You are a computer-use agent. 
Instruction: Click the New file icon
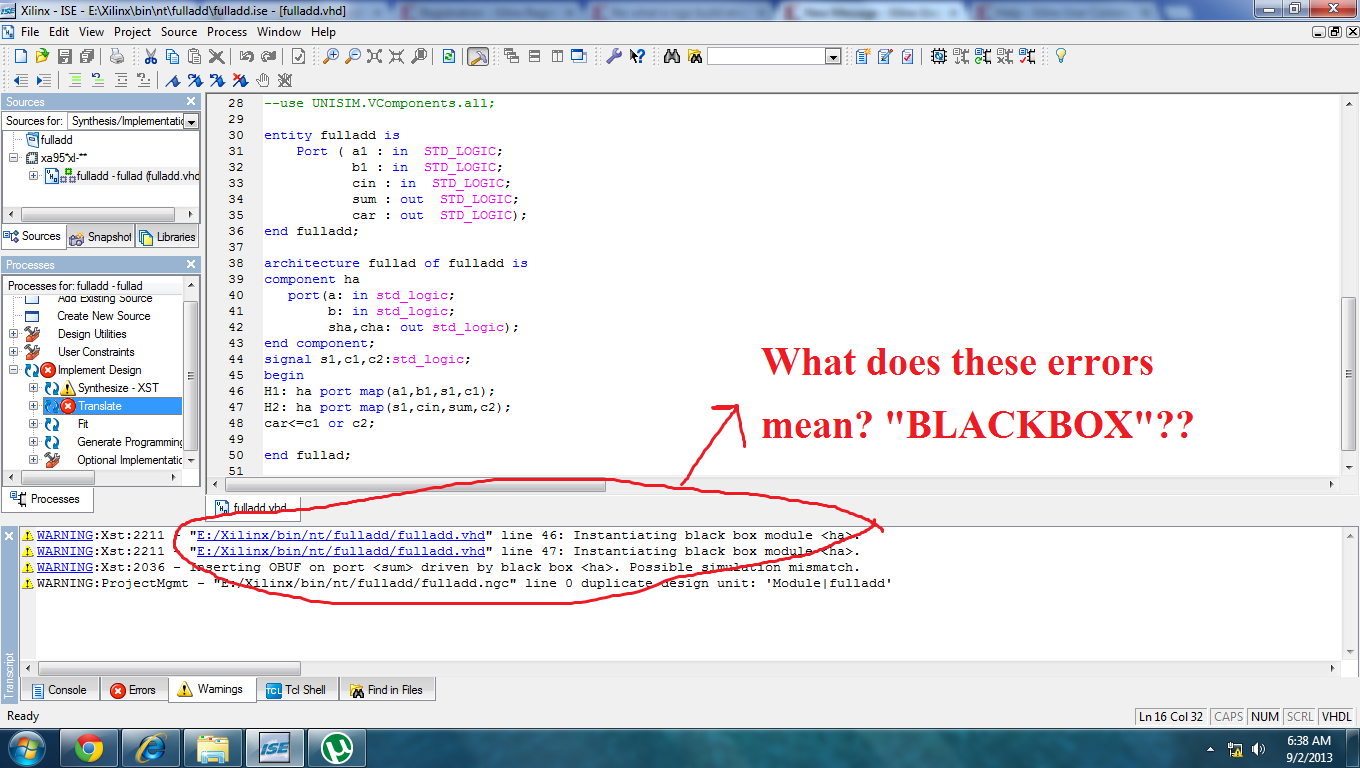20,56
